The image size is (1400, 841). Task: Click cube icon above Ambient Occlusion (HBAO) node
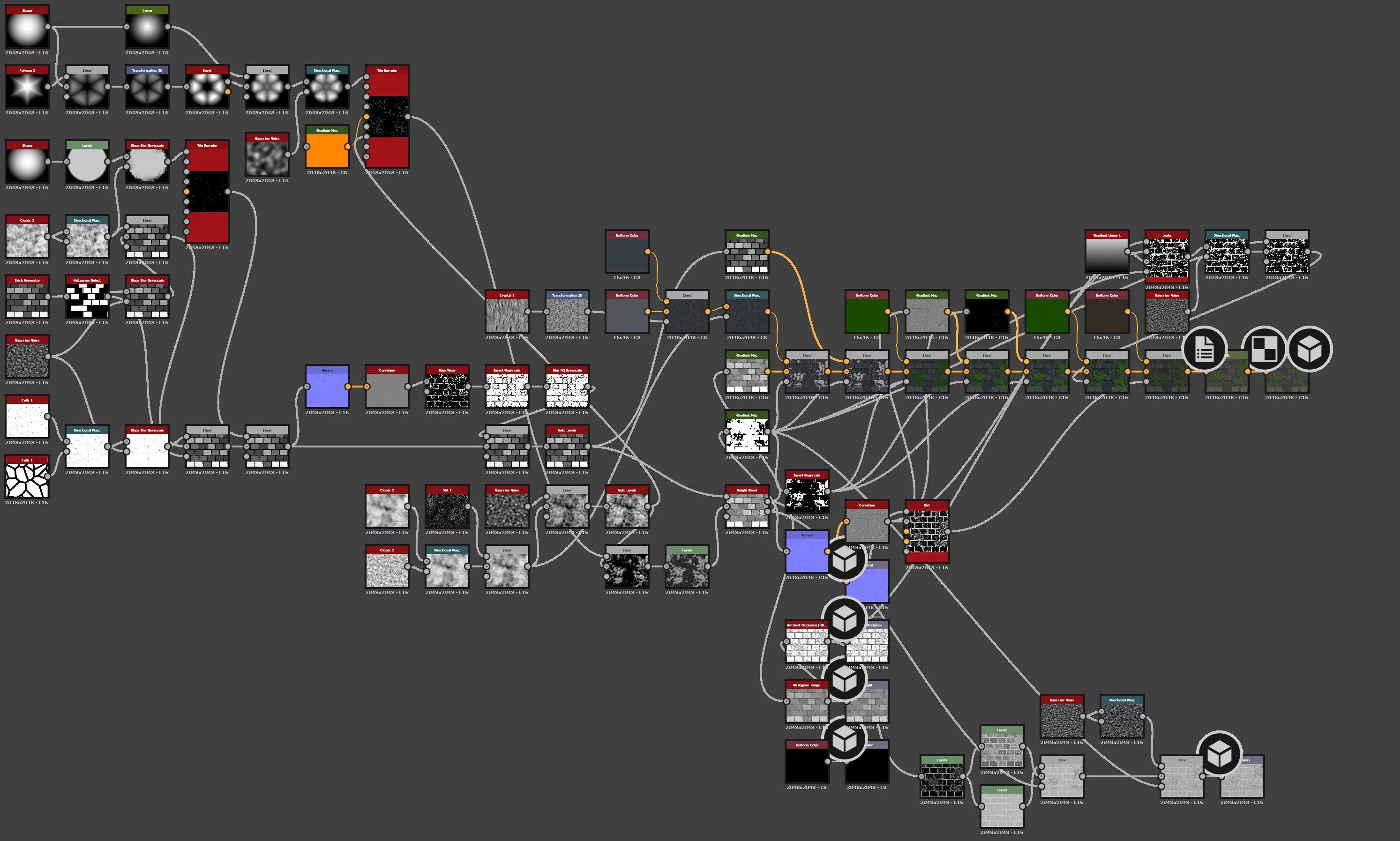point(845,619)
